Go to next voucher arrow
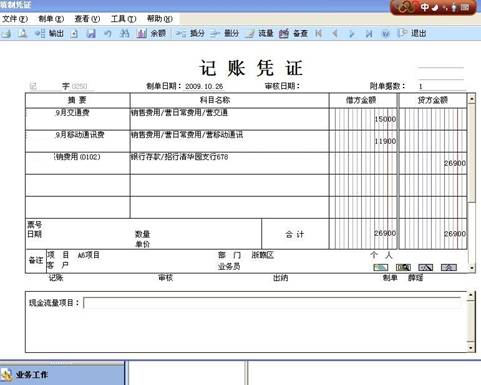481x385 pixels. [x=351, y=34]
